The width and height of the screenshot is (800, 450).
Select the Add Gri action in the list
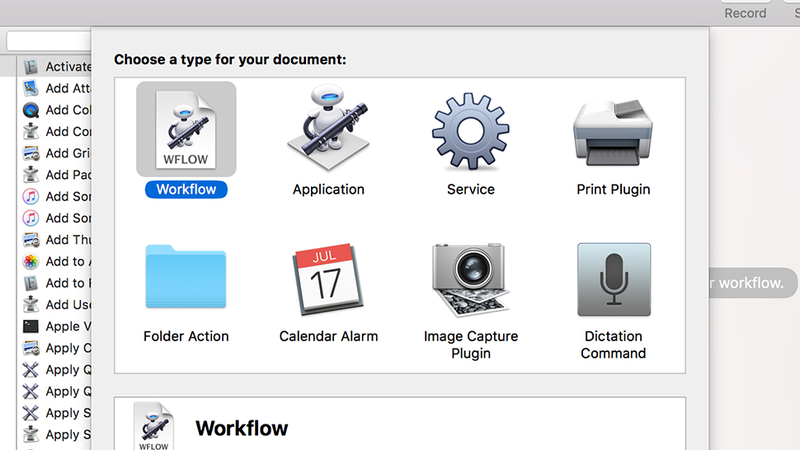point(57,153)
